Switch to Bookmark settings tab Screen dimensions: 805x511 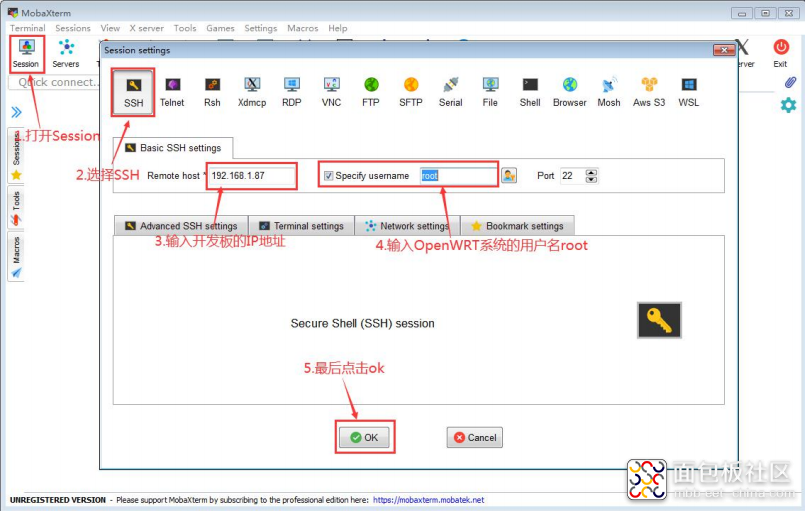tap(517, 226)
